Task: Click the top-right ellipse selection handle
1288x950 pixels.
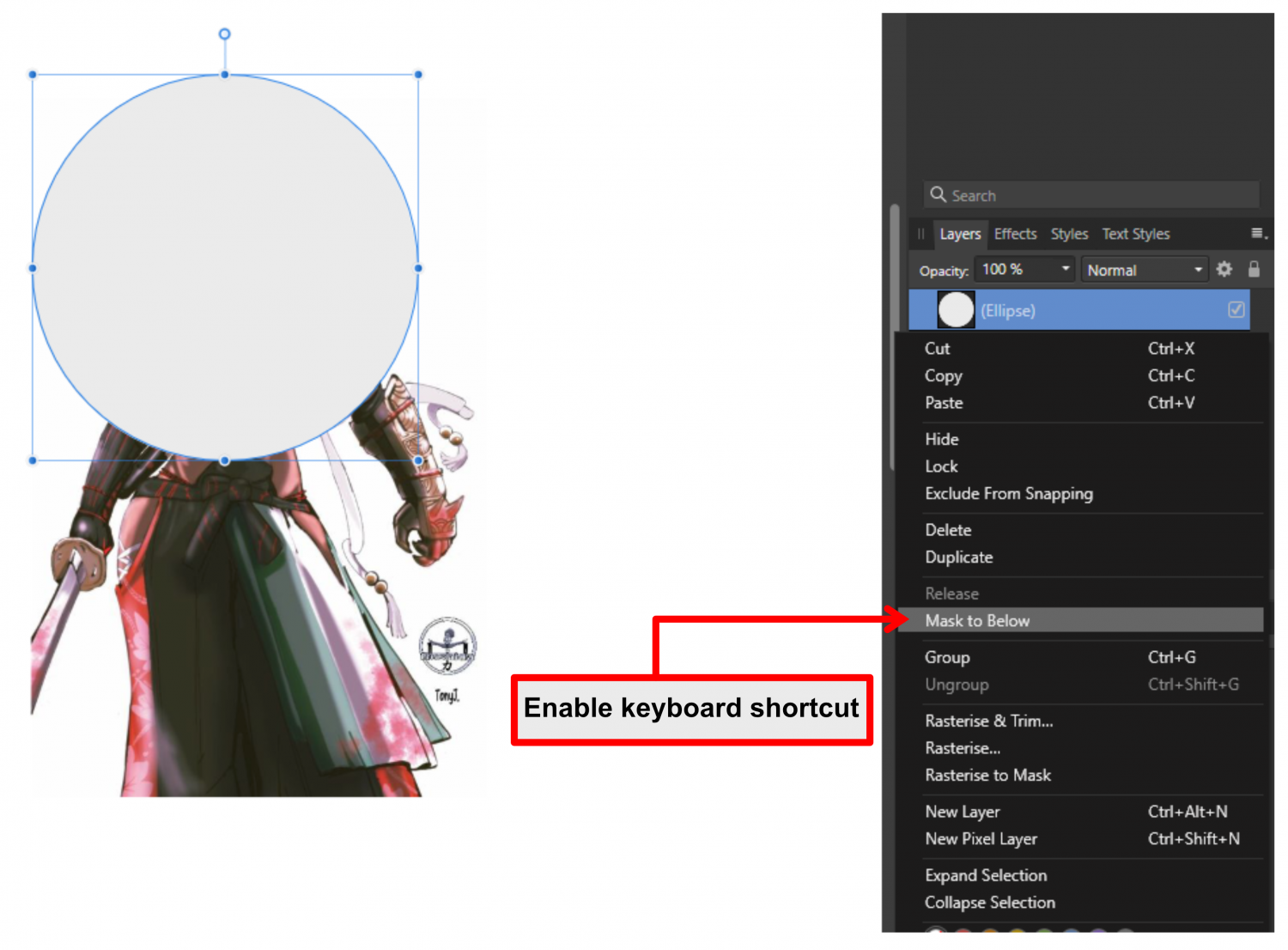Action: pyautogui.click(x=418, y=75)
